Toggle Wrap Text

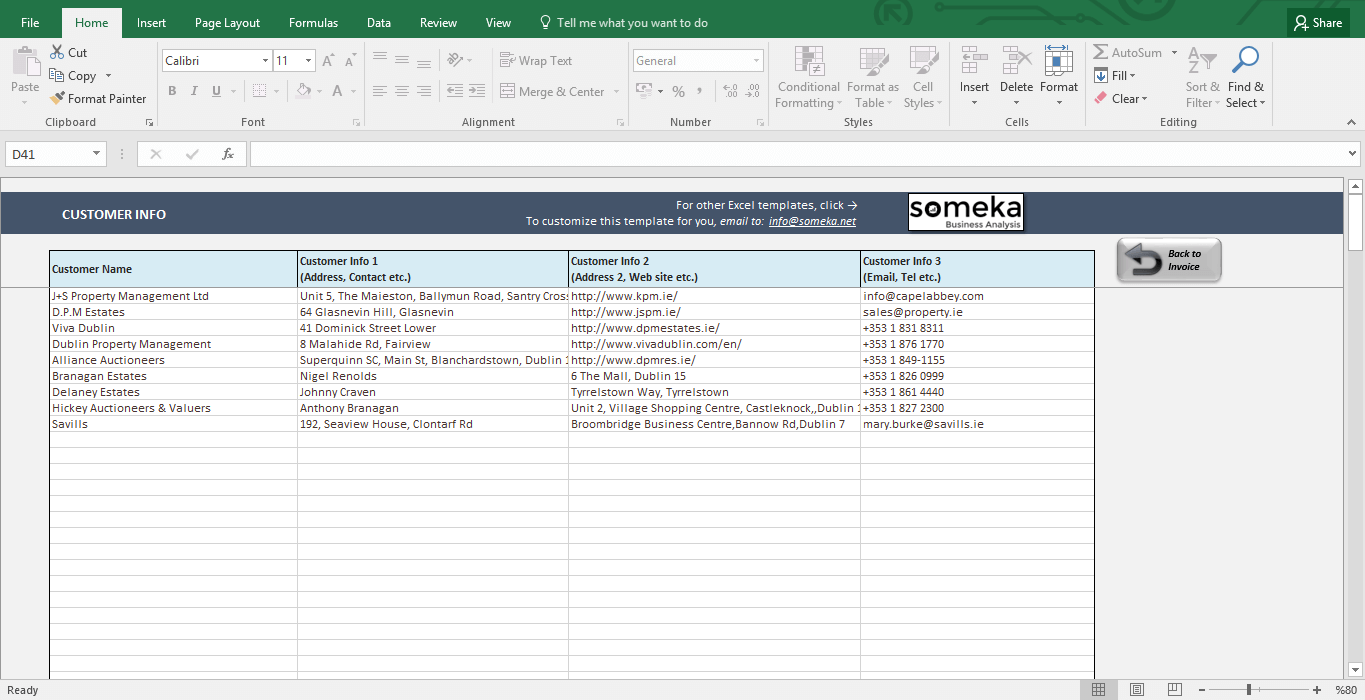536,61
